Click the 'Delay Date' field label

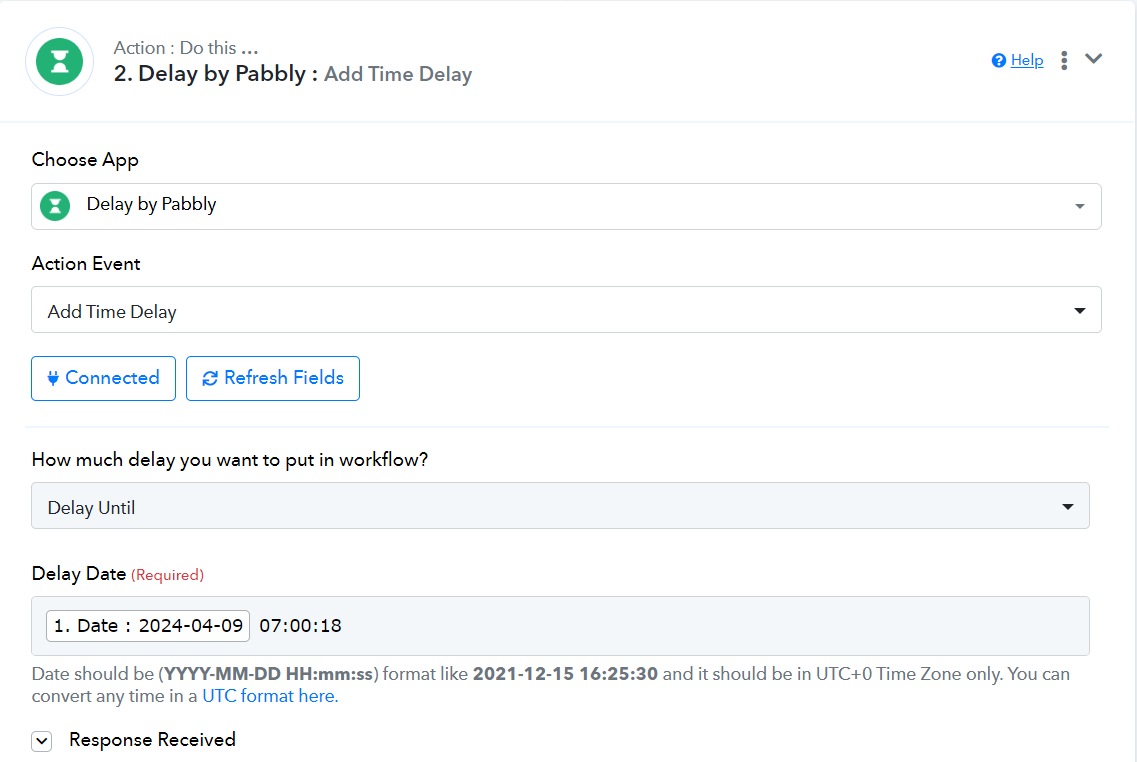pos(79,573)
